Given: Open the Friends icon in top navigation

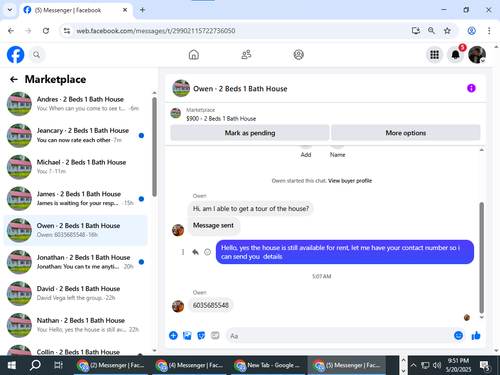Looking at the screenshot, I should point(246,55).
